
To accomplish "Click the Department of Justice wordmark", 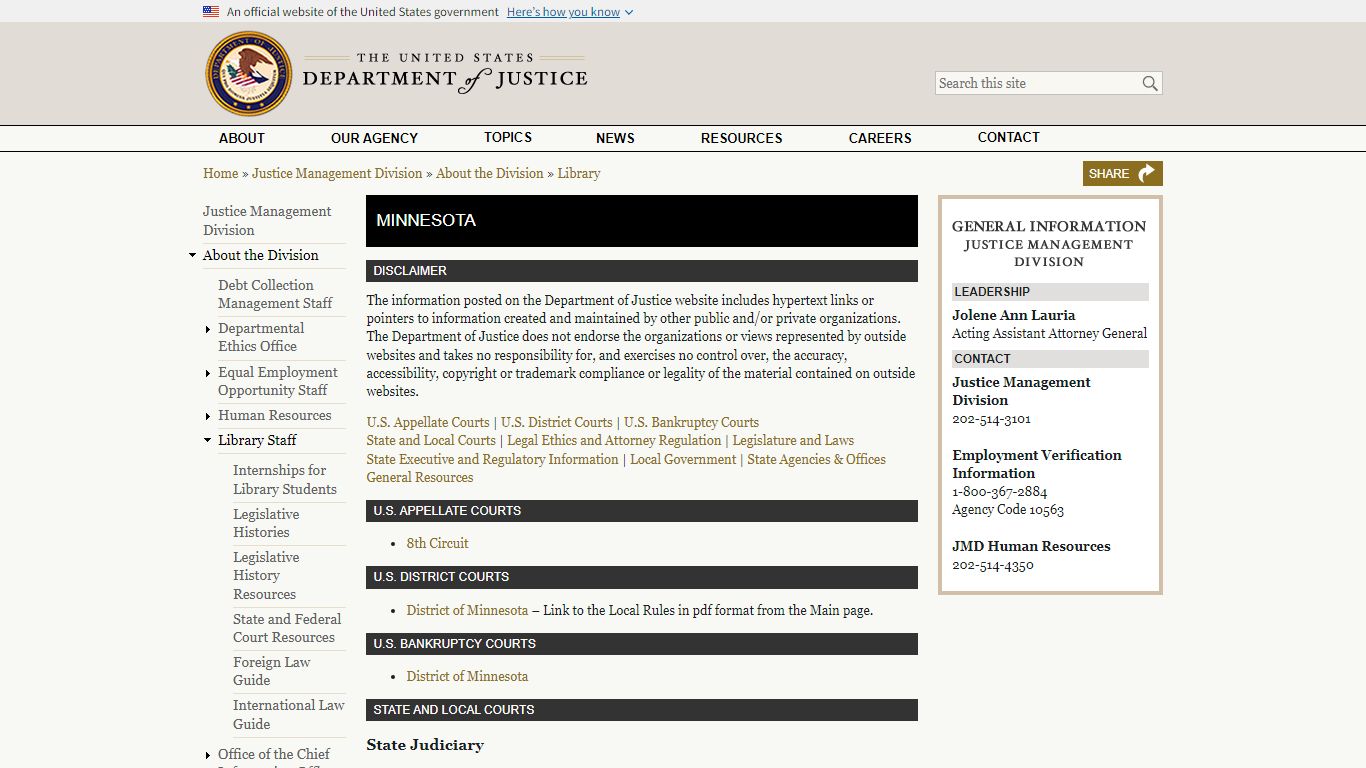I will pos(445,73).
